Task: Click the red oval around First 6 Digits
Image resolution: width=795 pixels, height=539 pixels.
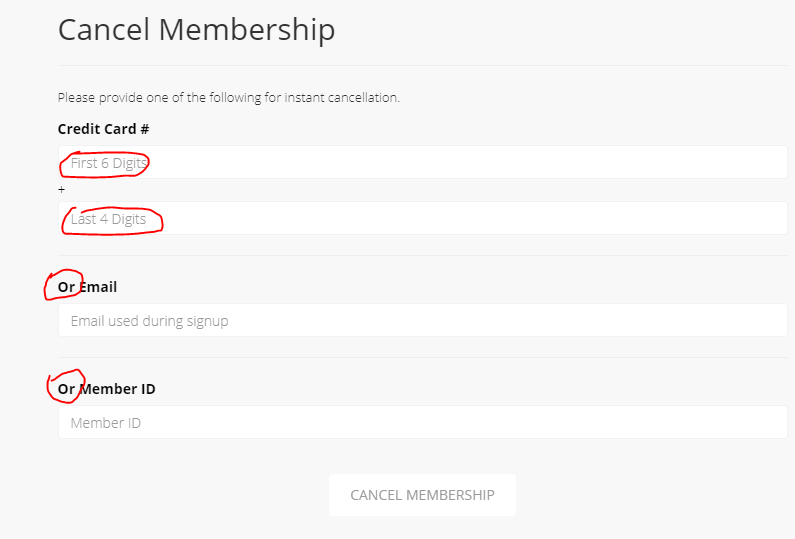Action: pos(104,164)
